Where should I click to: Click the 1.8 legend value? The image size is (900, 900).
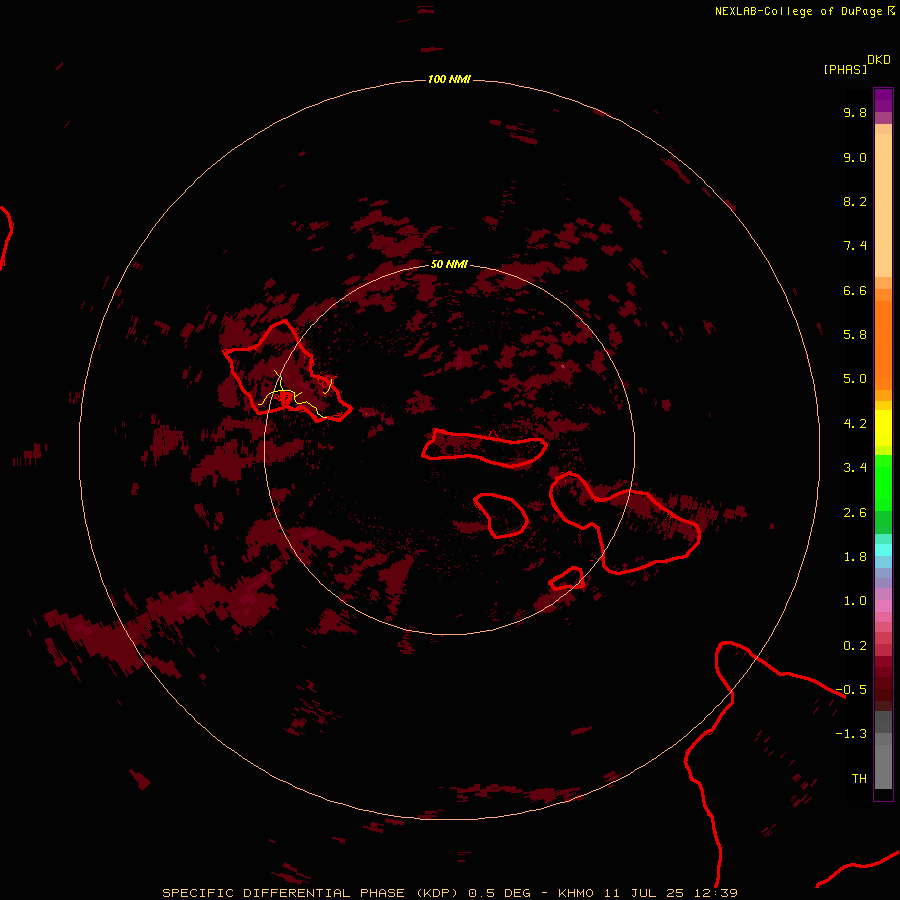pyautogui.click(x=855, y=557)
